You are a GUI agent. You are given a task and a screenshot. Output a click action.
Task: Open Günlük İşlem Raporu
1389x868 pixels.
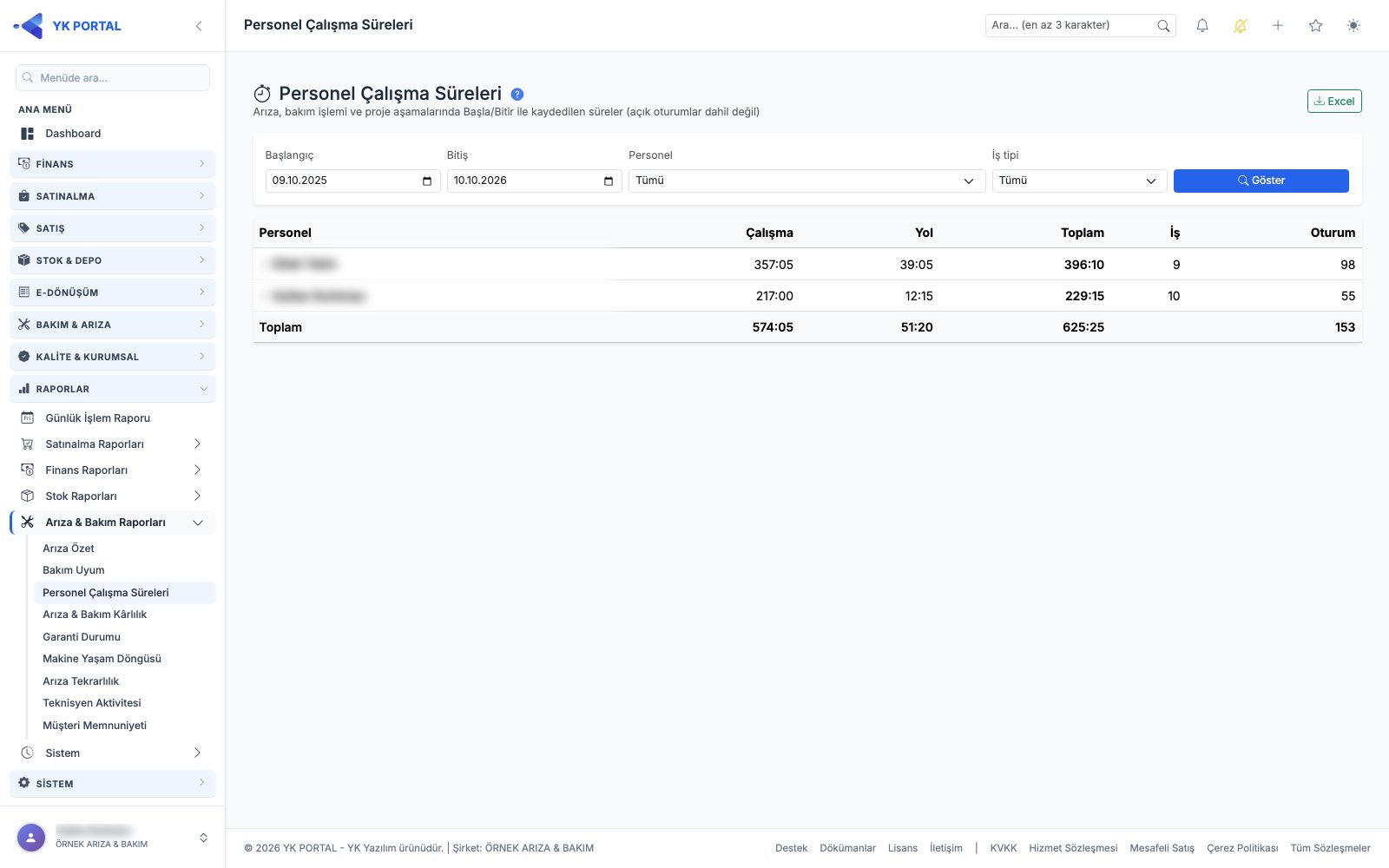tap(113, 418)
